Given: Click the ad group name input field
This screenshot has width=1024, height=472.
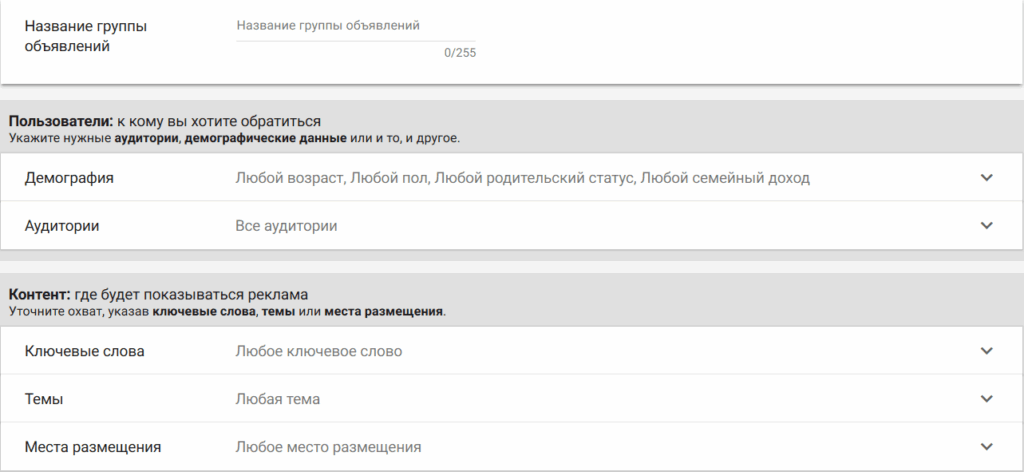Looking at the screenshot, I should (355, 25).
